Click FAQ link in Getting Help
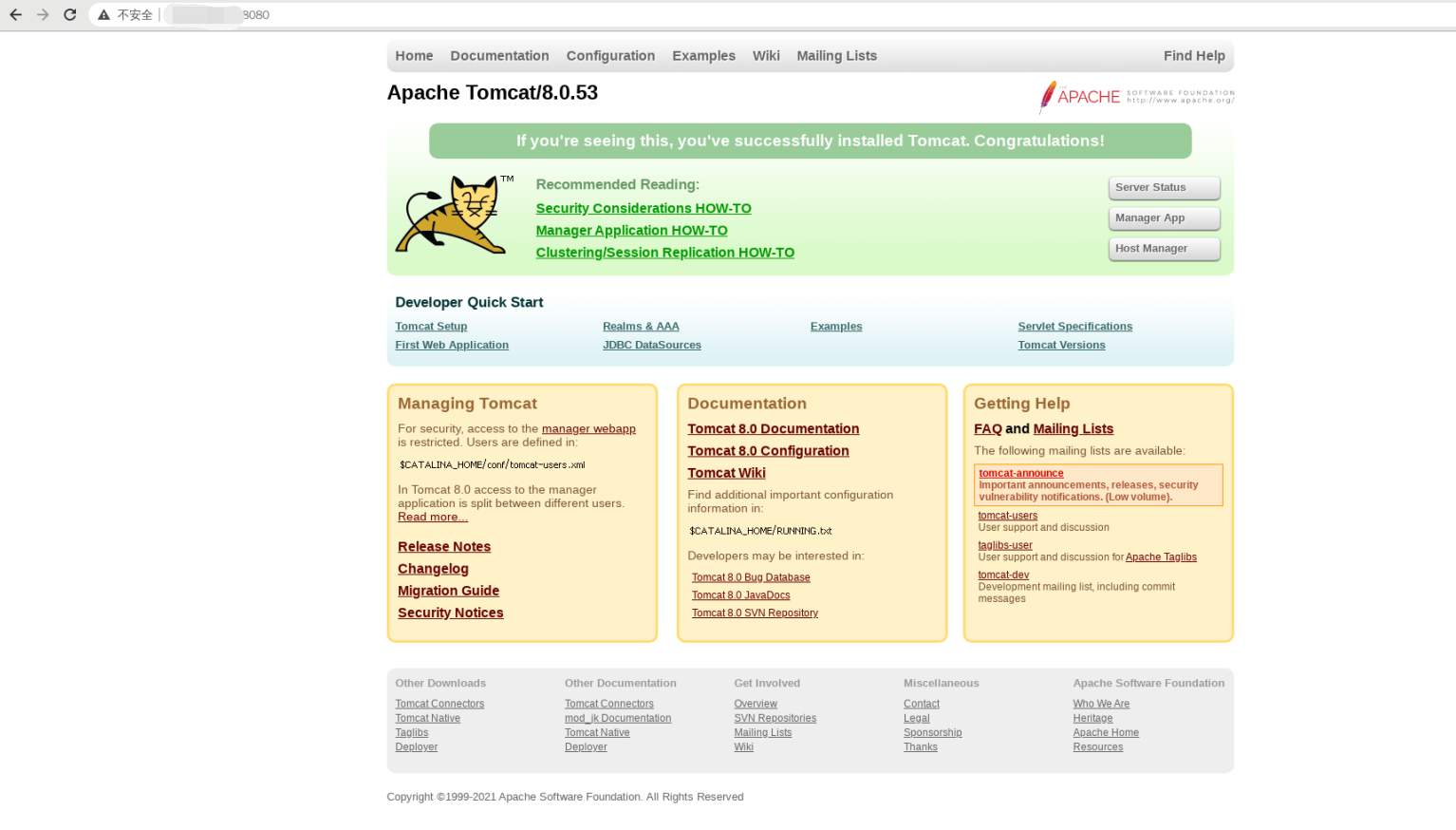Screen dimensions: 1456x830 988,429
